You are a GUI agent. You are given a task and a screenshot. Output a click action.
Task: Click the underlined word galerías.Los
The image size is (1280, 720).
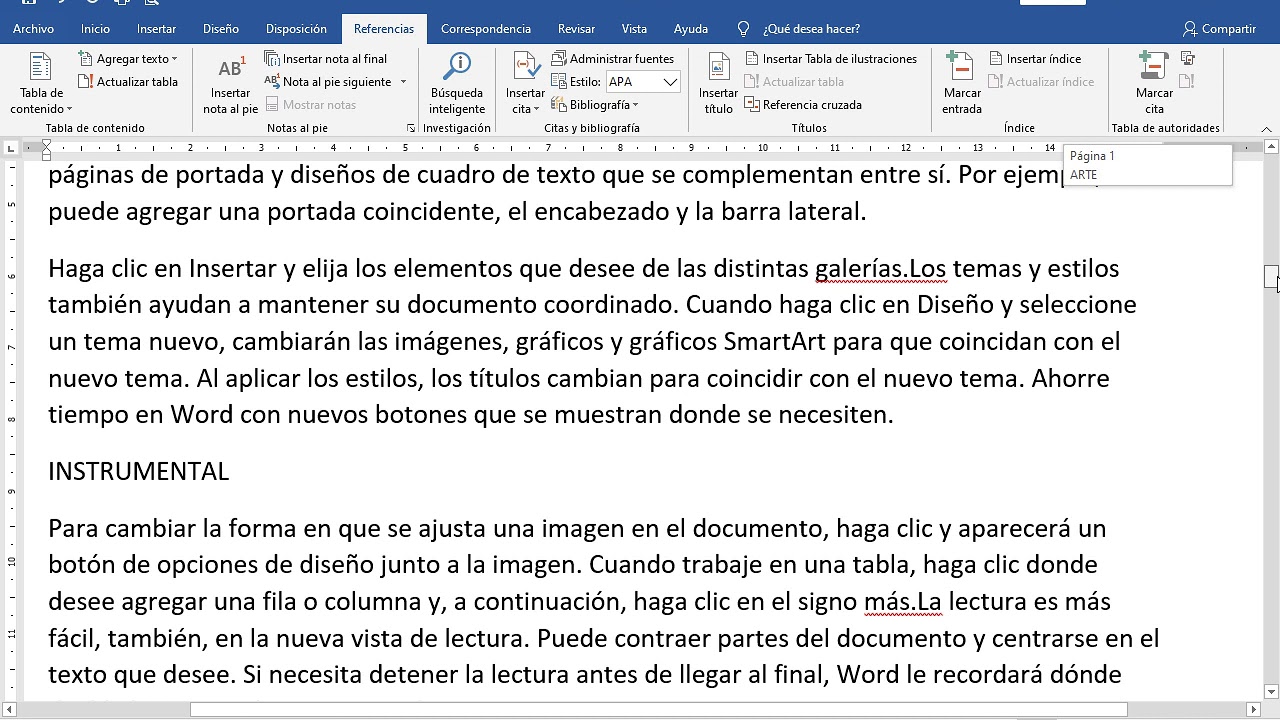pyautogui.click(x=880, y=269)
